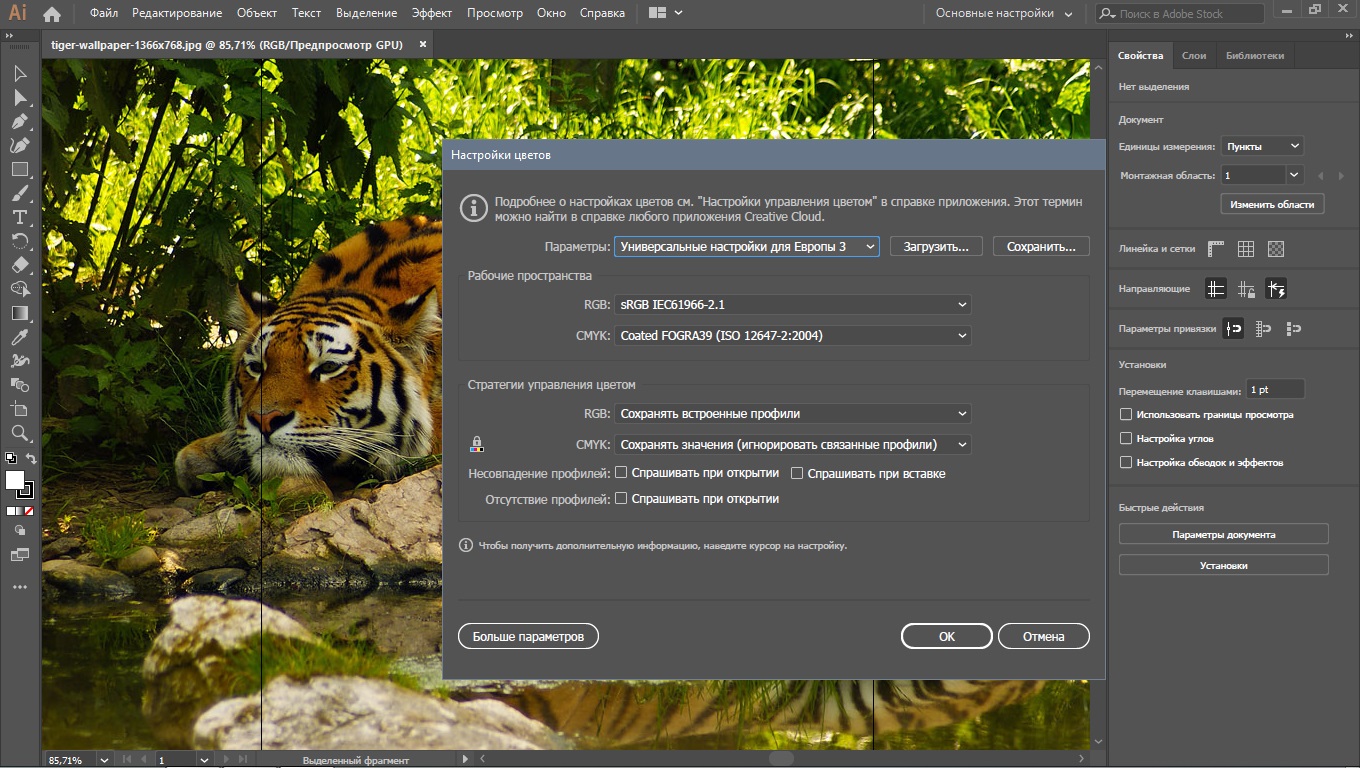This screenshot has width=1360, height=768.
Task: Click the white fill color swatch
Action: 15,480
